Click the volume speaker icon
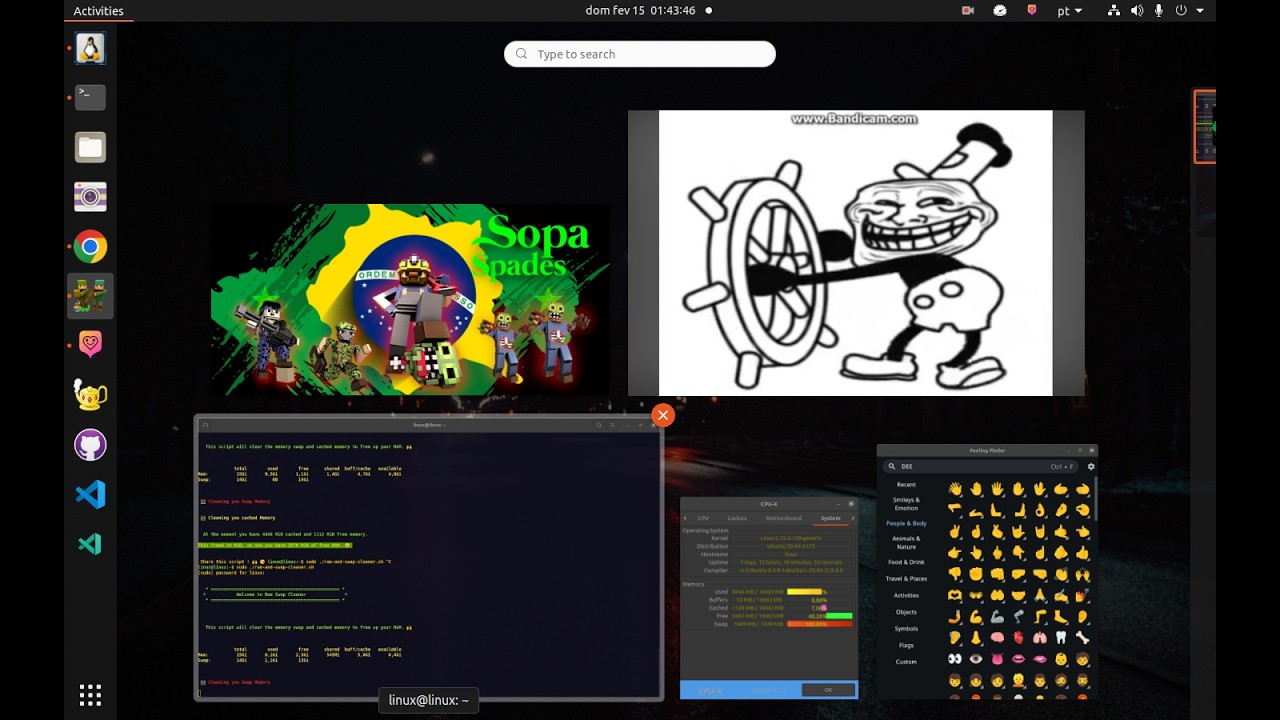 pyautogui.click(x=1137, y=11)
